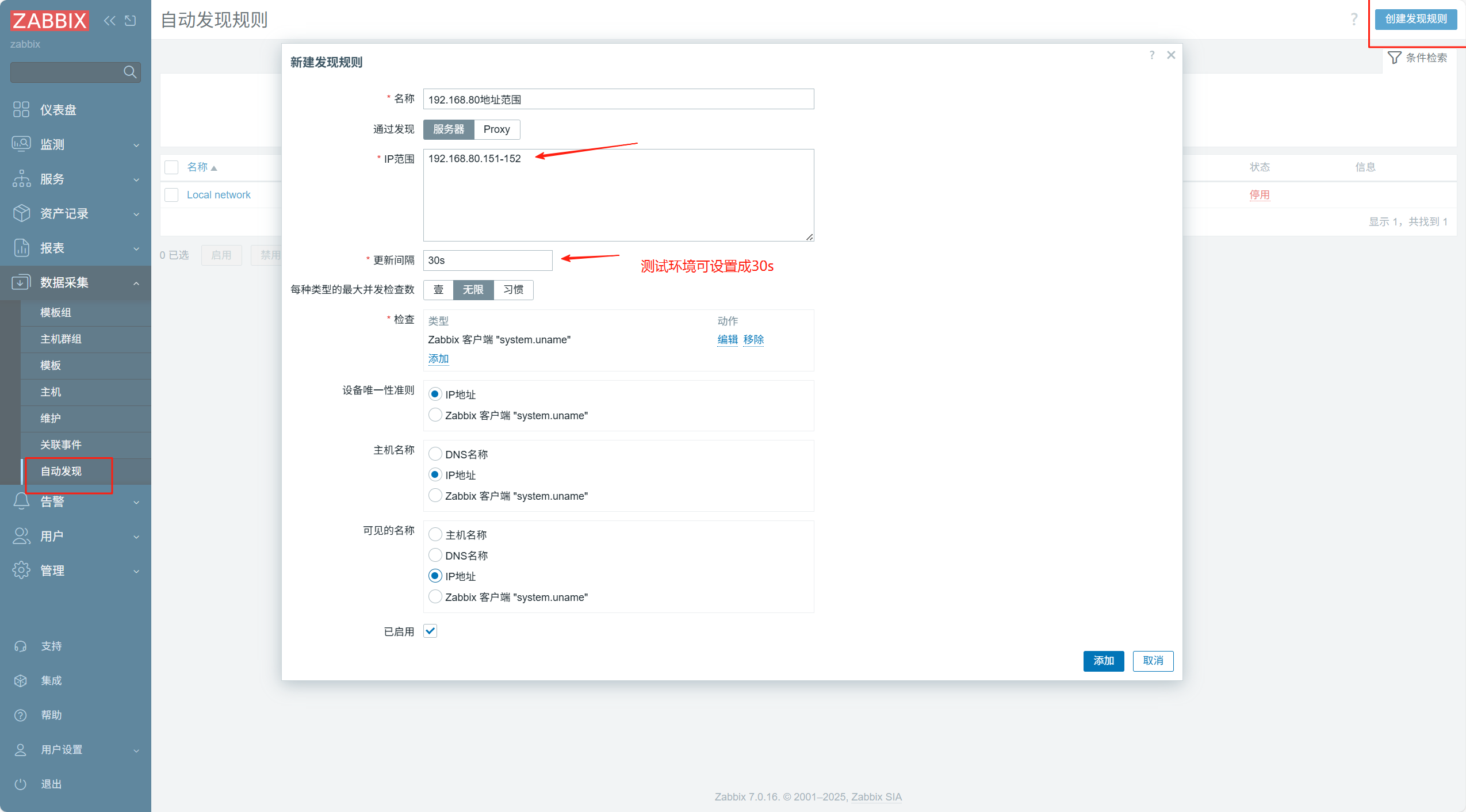
Task: Tick the select-all checkbox in table header
Action: (x=171, y=167)
